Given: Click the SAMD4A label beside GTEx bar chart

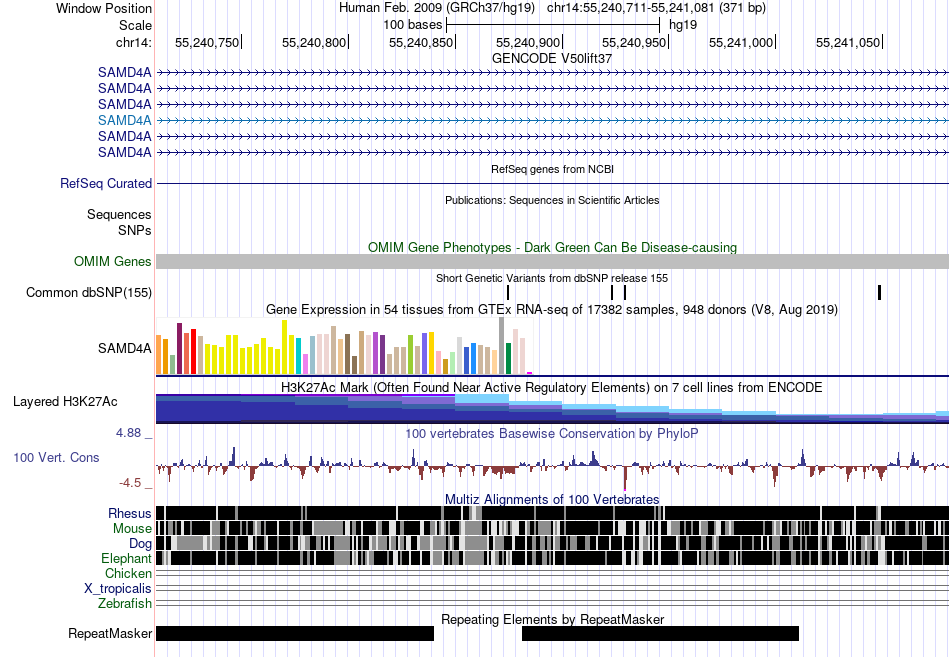Looking at the screenshot, I should point(124,349).
